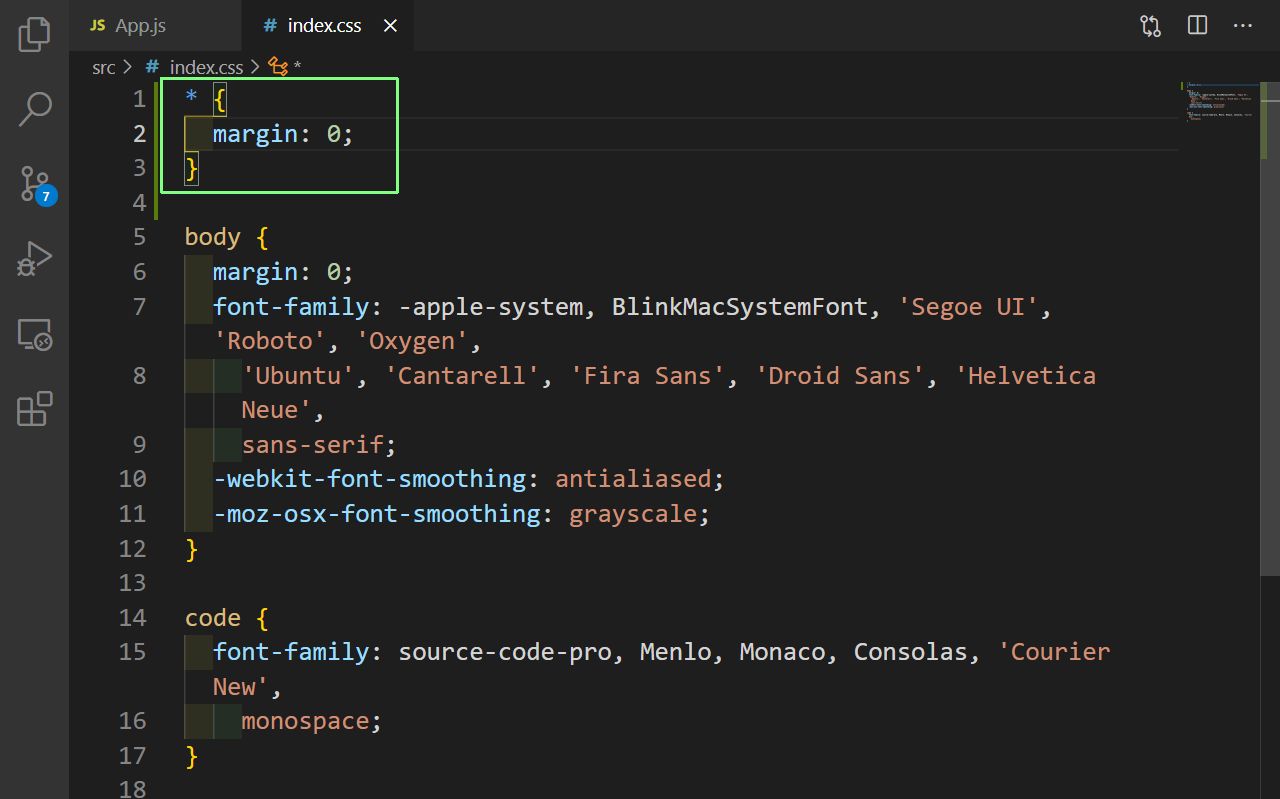Click the 'antialiased' value
1280x799 pixels.
click(633, 479)
